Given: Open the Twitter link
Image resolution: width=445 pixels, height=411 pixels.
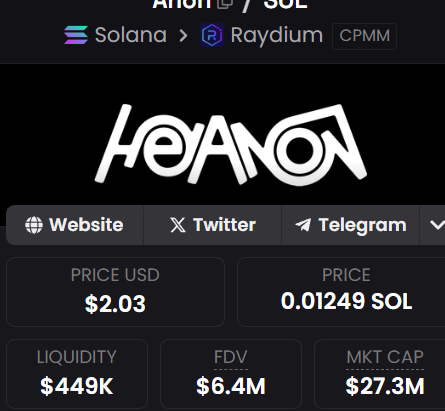Looking at the screenshot, I should pyautogui.click(x=213, y=225).
